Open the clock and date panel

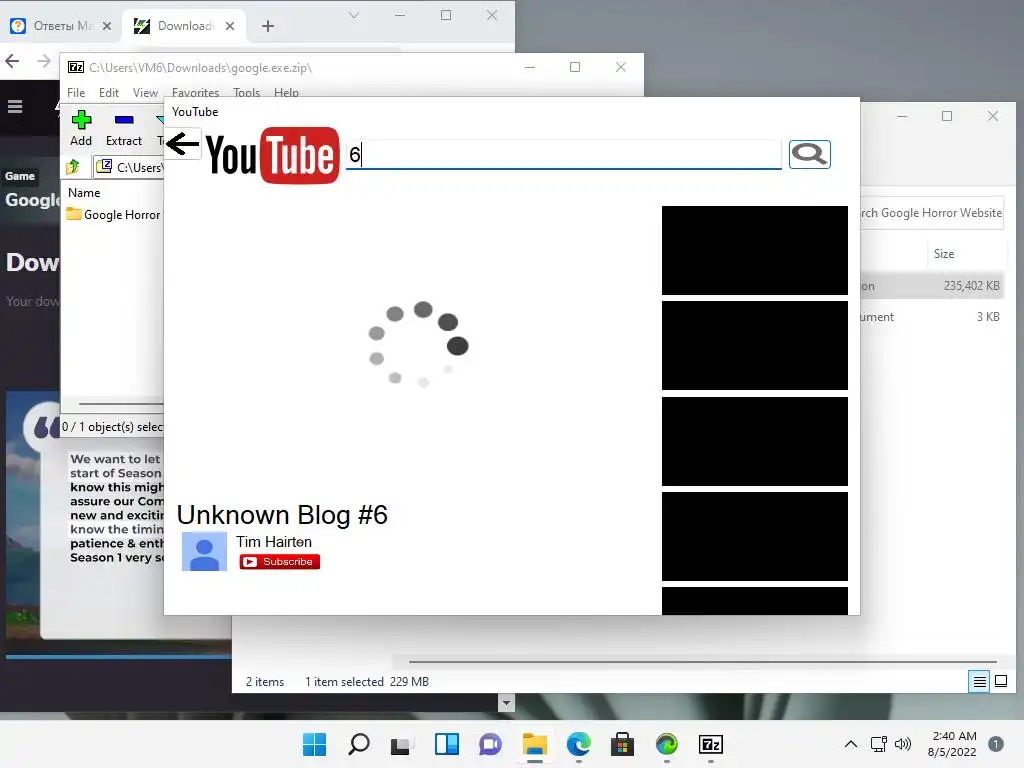click(x=953, y=744)
